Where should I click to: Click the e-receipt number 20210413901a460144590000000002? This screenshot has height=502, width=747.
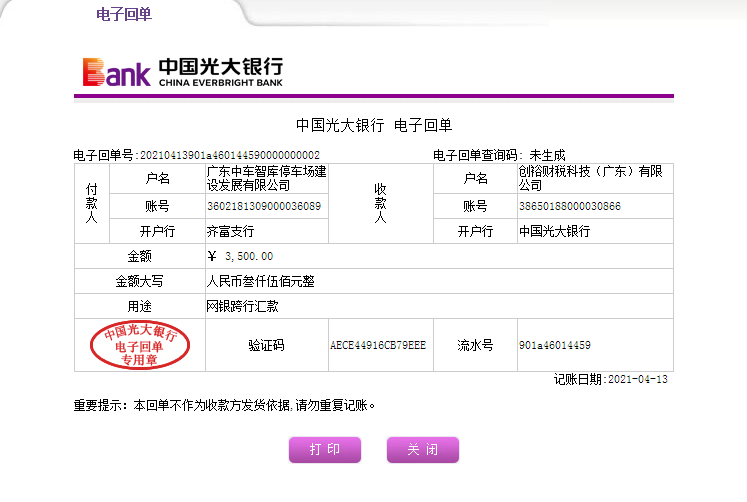230,155
